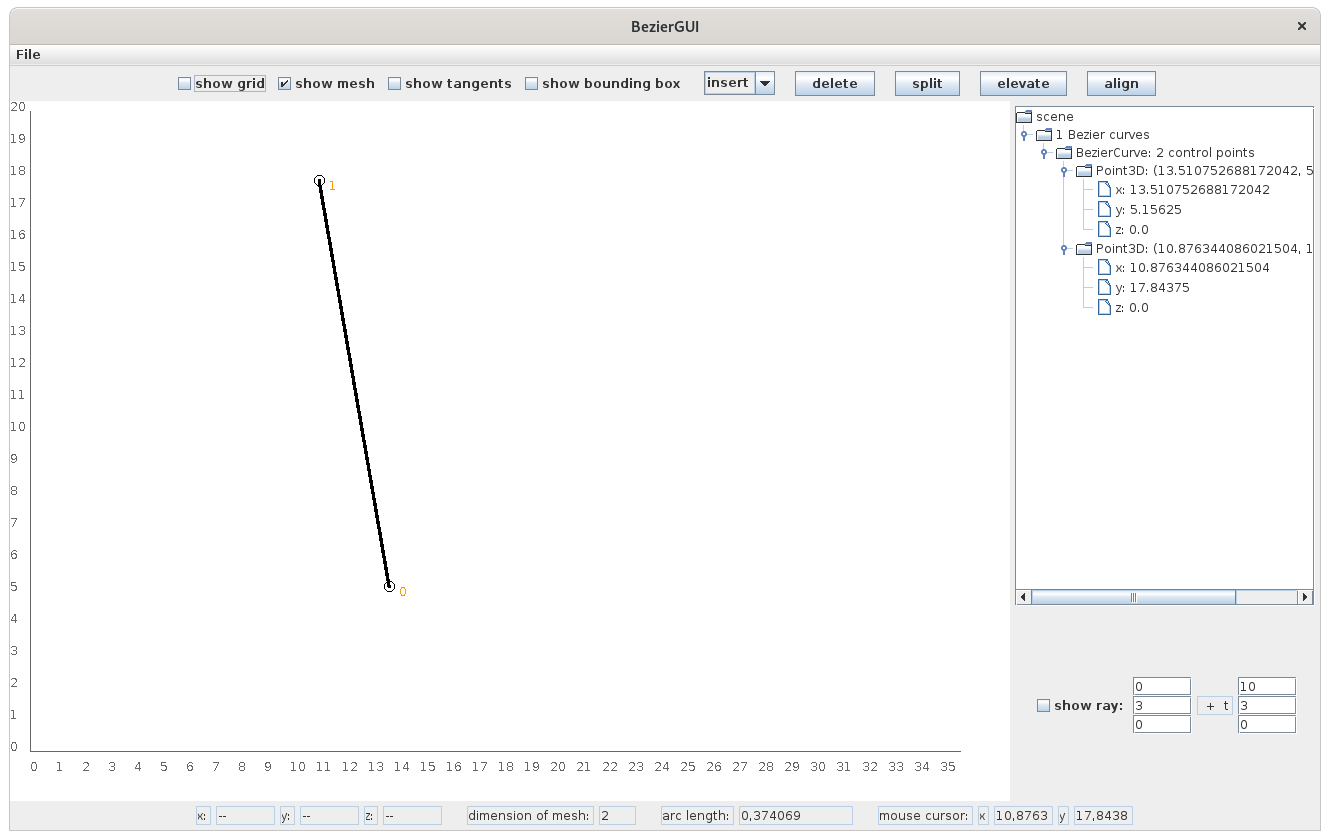Enable the show grid checkbox
Viewport: 1330px width, 840px height.
click(185, 84)
